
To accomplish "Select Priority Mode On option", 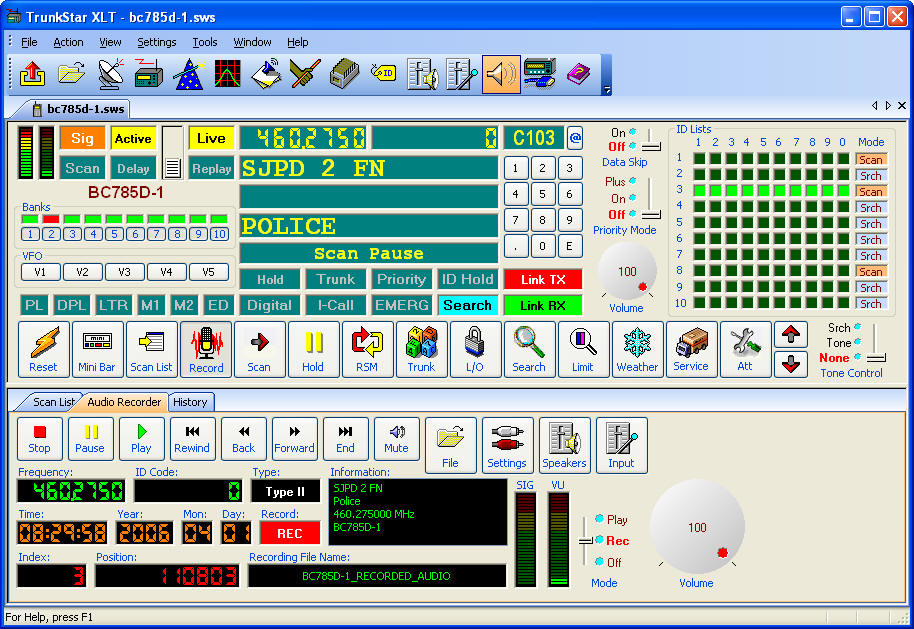I will click(x=622, y=198).
